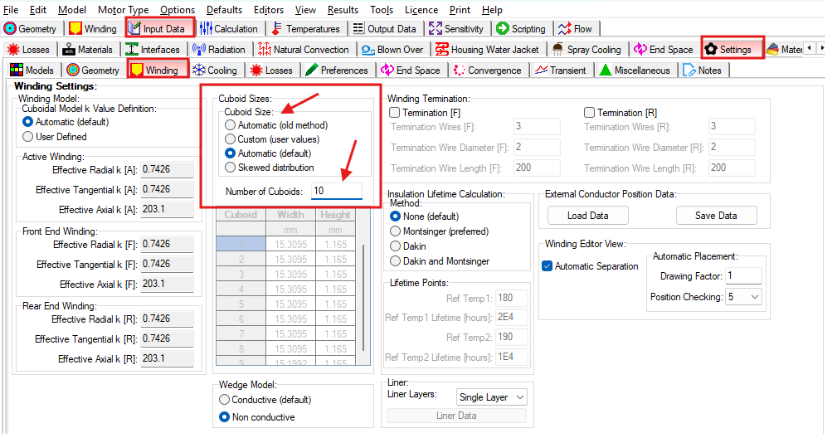Open the Spray Cooling tab
Image resolution: width=825 pixels, height=435 pixels.
click(x=589, y=49)
